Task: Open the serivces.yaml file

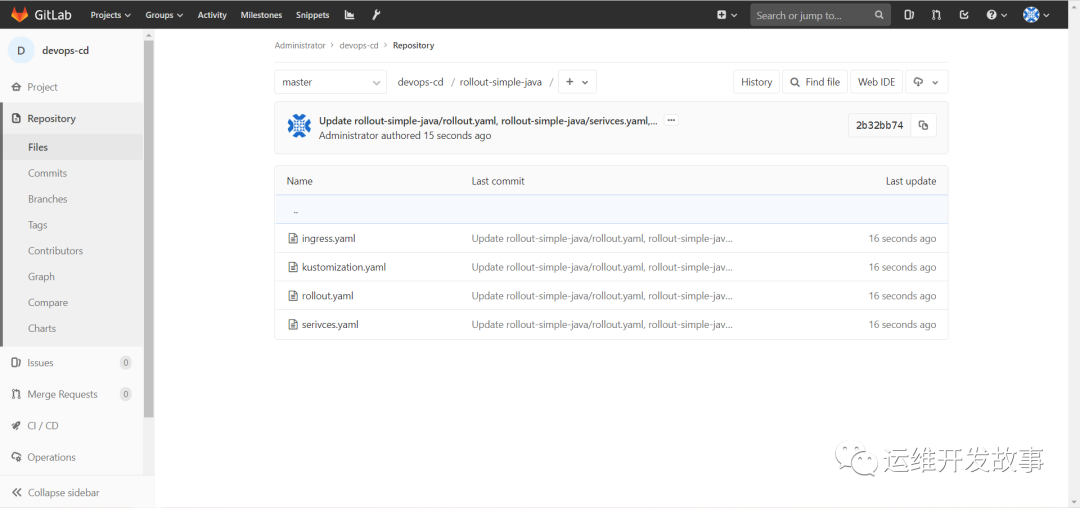Action: 330,325
